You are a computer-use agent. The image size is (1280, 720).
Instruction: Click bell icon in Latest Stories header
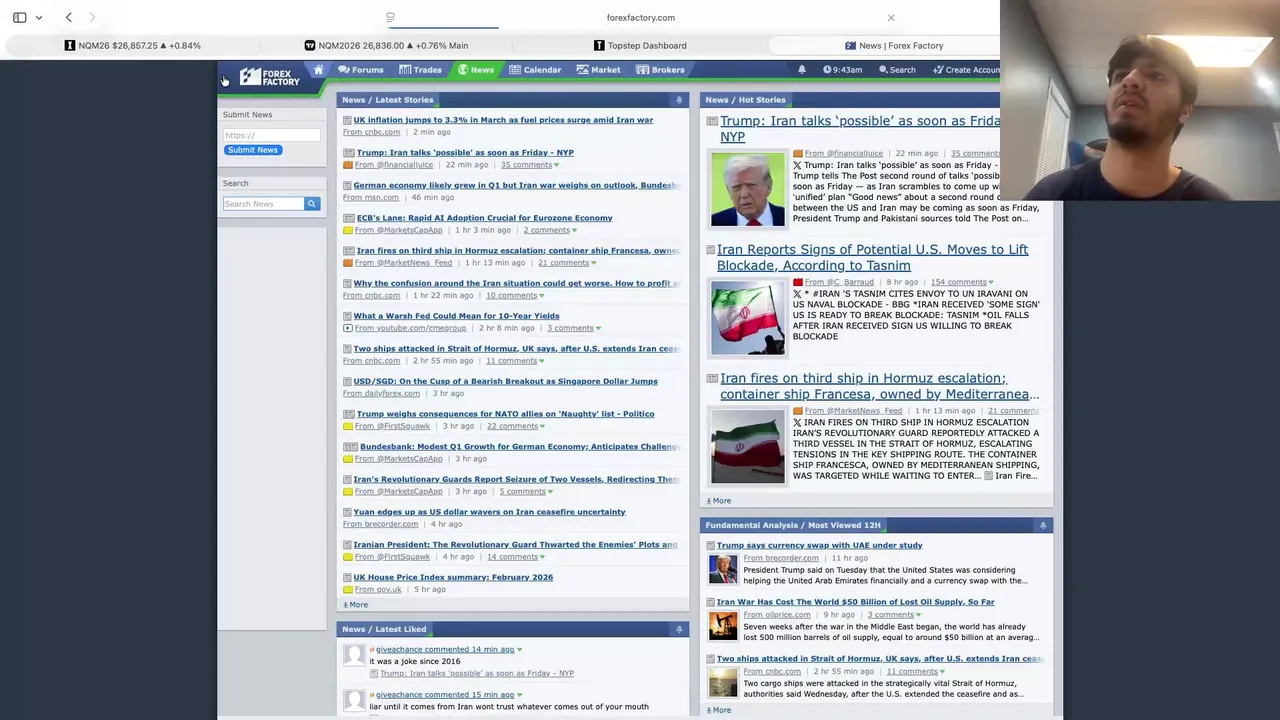679,100
